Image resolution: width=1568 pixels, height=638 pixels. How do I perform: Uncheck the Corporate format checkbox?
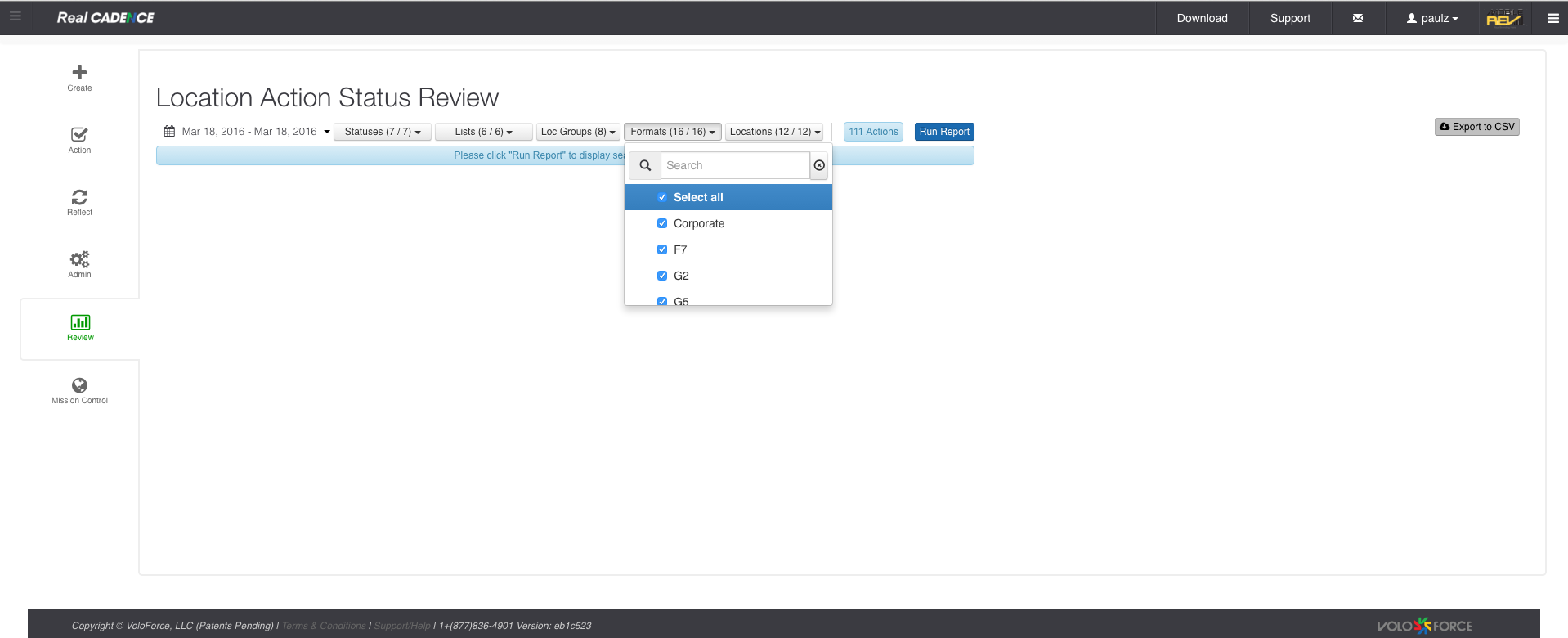(662, 223)
